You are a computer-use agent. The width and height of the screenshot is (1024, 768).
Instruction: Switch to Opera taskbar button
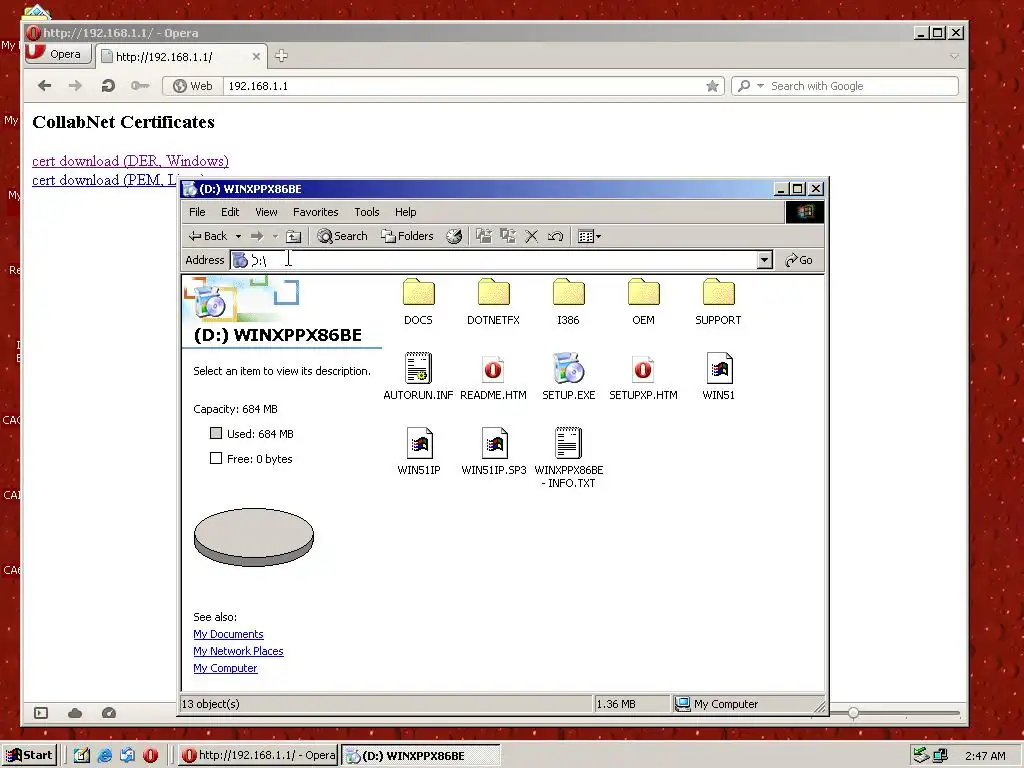pyautogui.click(x=259, y=756)
